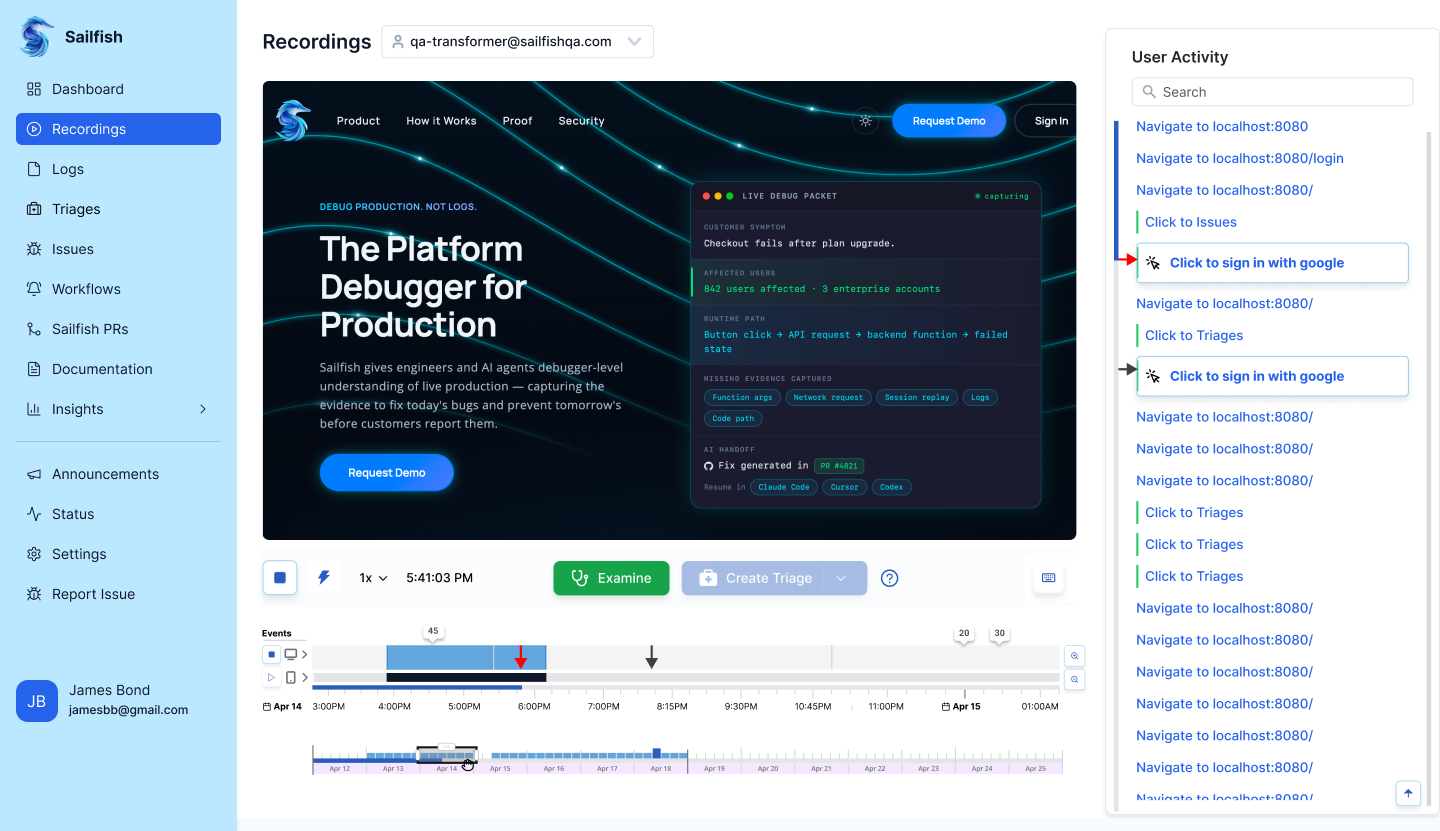Go to Logs in the sidebar

coord(118,169)
